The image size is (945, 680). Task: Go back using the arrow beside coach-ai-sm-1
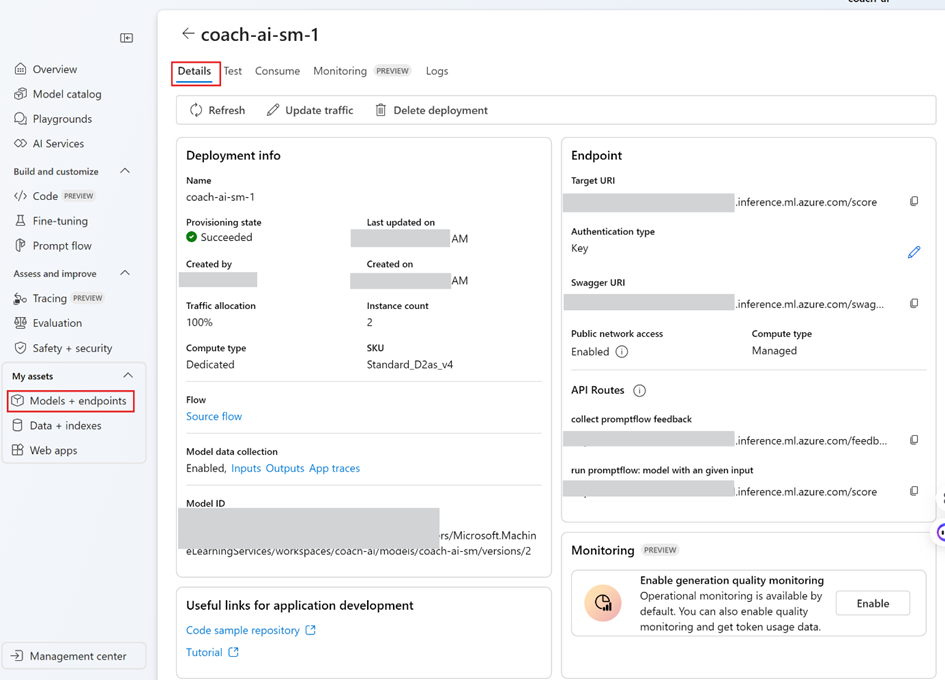[x=188, y=34]
